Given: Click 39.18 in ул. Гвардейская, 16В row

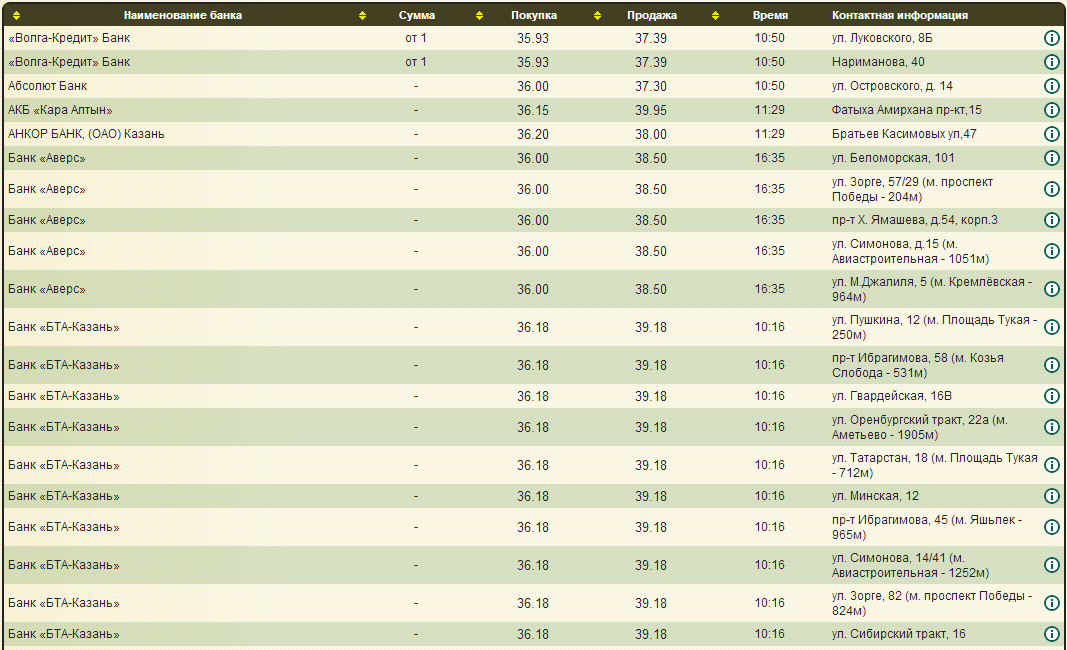Looking at the screenshot, I should [x=651, y=396].
